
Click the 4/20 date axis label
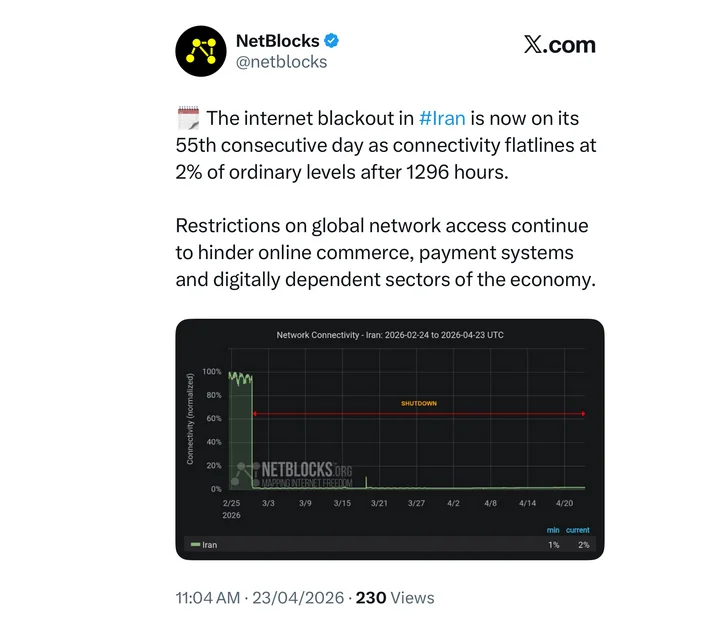pyautogui.click(x=565, y=503)
